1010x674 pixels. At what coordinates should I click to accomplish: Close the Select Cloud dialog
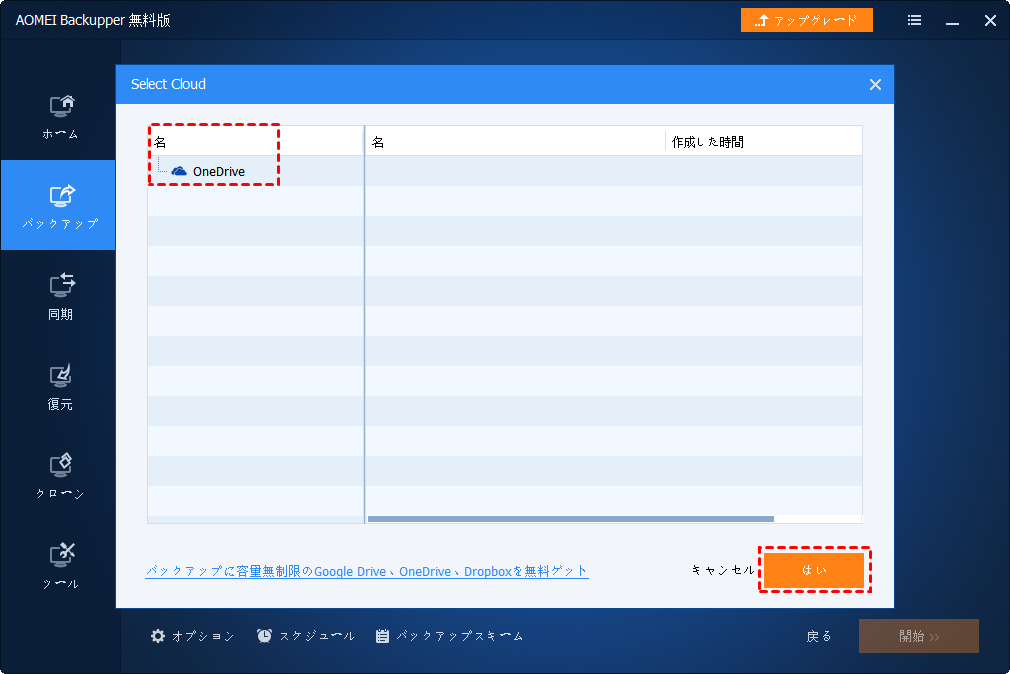[875, 84]
